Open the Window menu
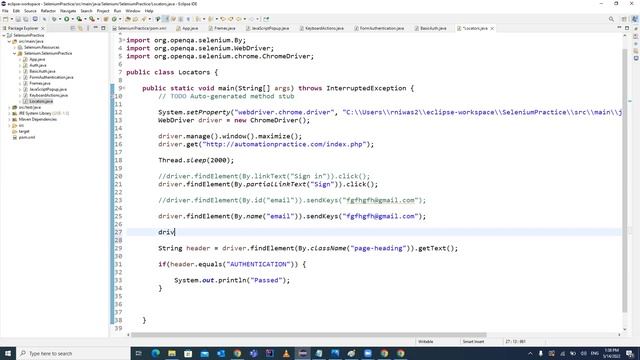The width and height of the screenshot is (640, 360). coord(133,11)
